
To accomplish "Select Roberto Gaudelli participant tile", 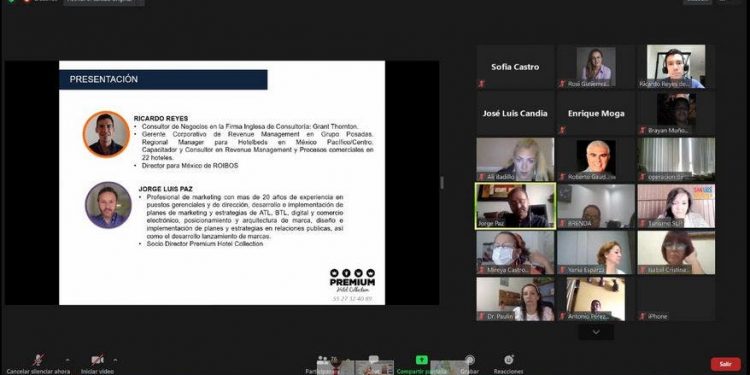I will click(596, 160).
